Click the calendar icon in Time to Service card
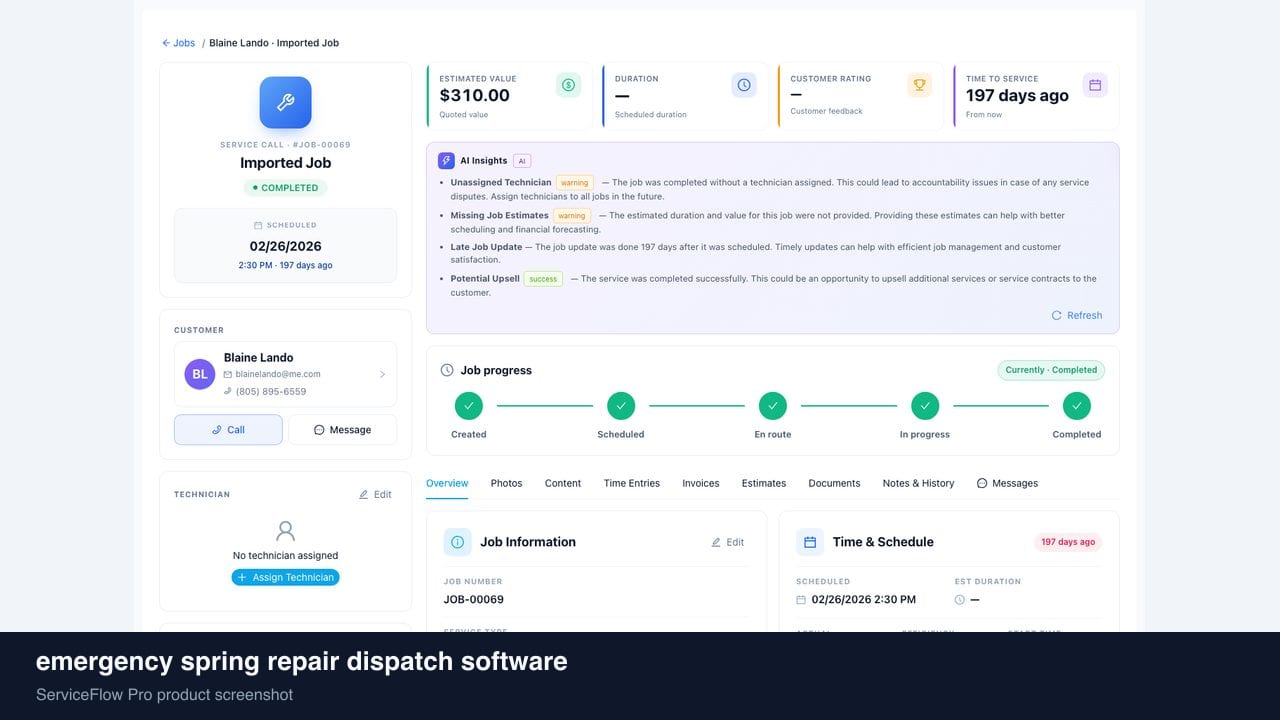Screen dimensions: 1280x720 pyautogui.click(x=1095, y=85)
